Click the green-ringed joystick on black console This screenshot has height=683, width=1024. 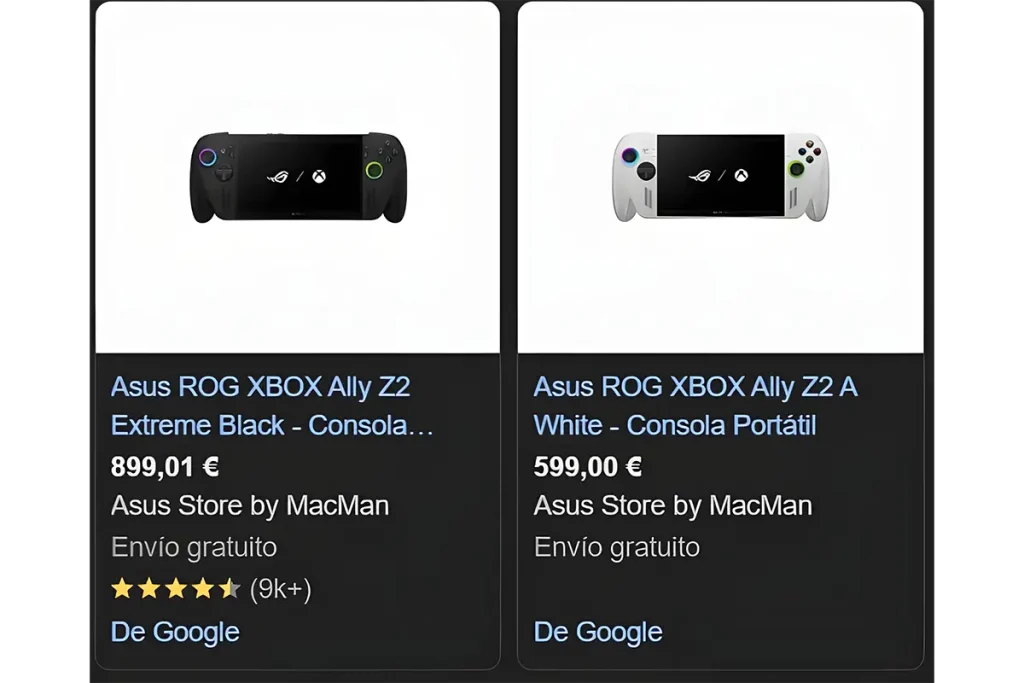(374, 170)
